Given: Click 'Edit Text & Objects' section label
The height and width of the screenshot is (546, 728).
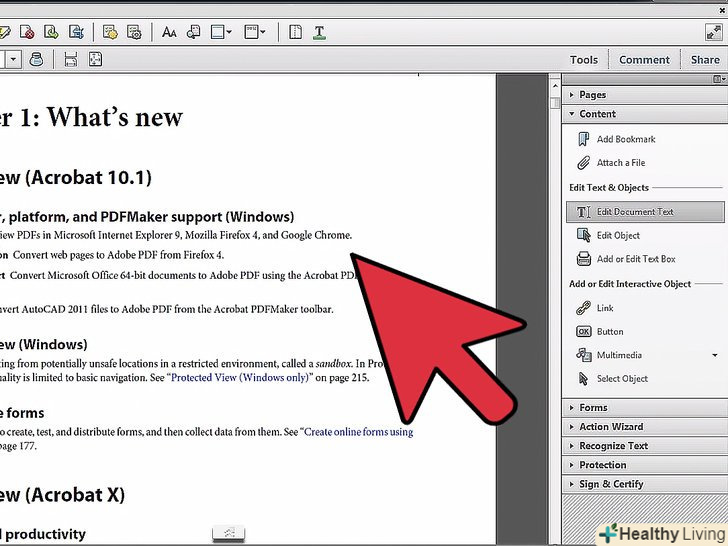Looking at the screenshot, I should [x=609, y=188].
